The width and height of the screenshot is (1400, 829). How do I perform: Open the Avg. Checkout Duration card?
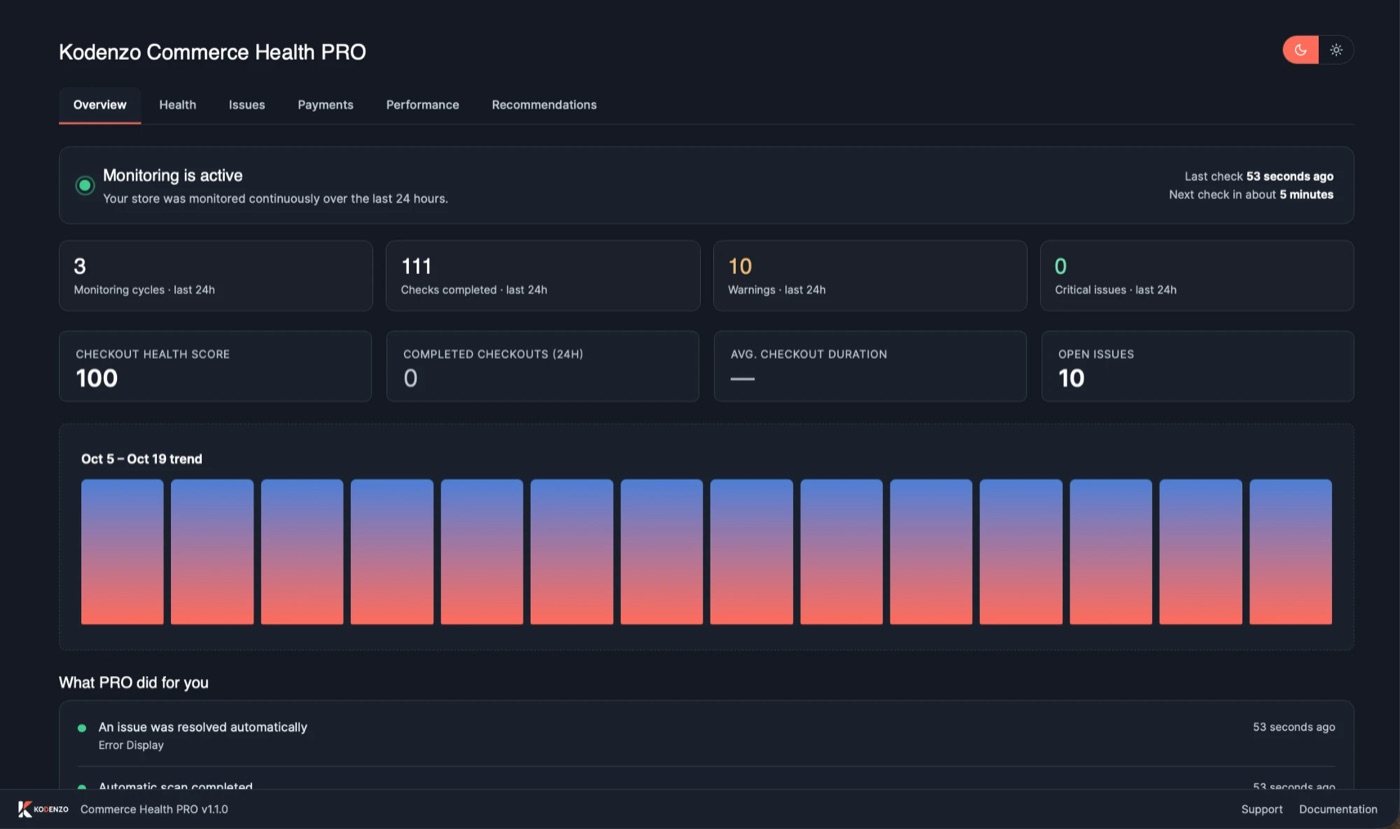tap(870, 367)
